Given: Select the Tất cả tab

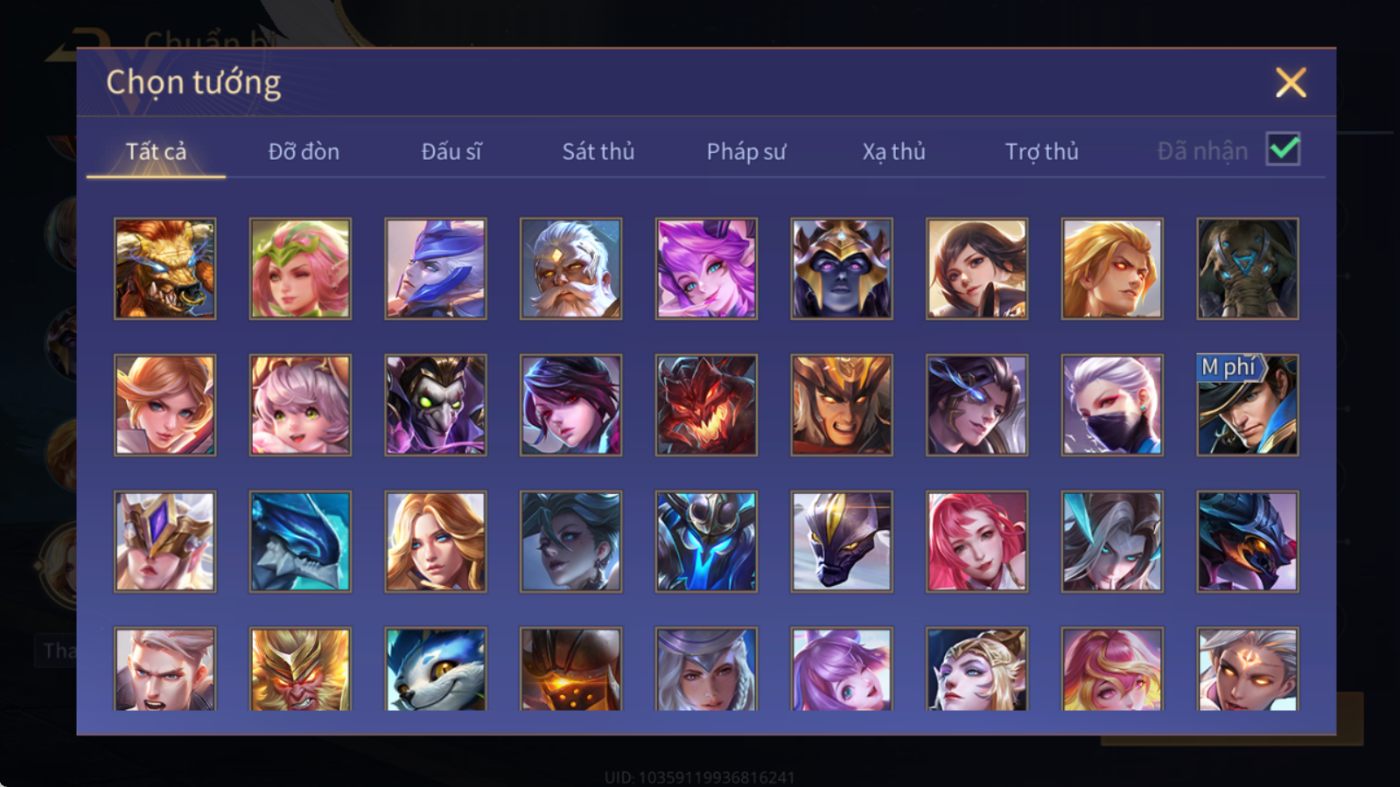Looking at the screenshot, I should (156, 152).
